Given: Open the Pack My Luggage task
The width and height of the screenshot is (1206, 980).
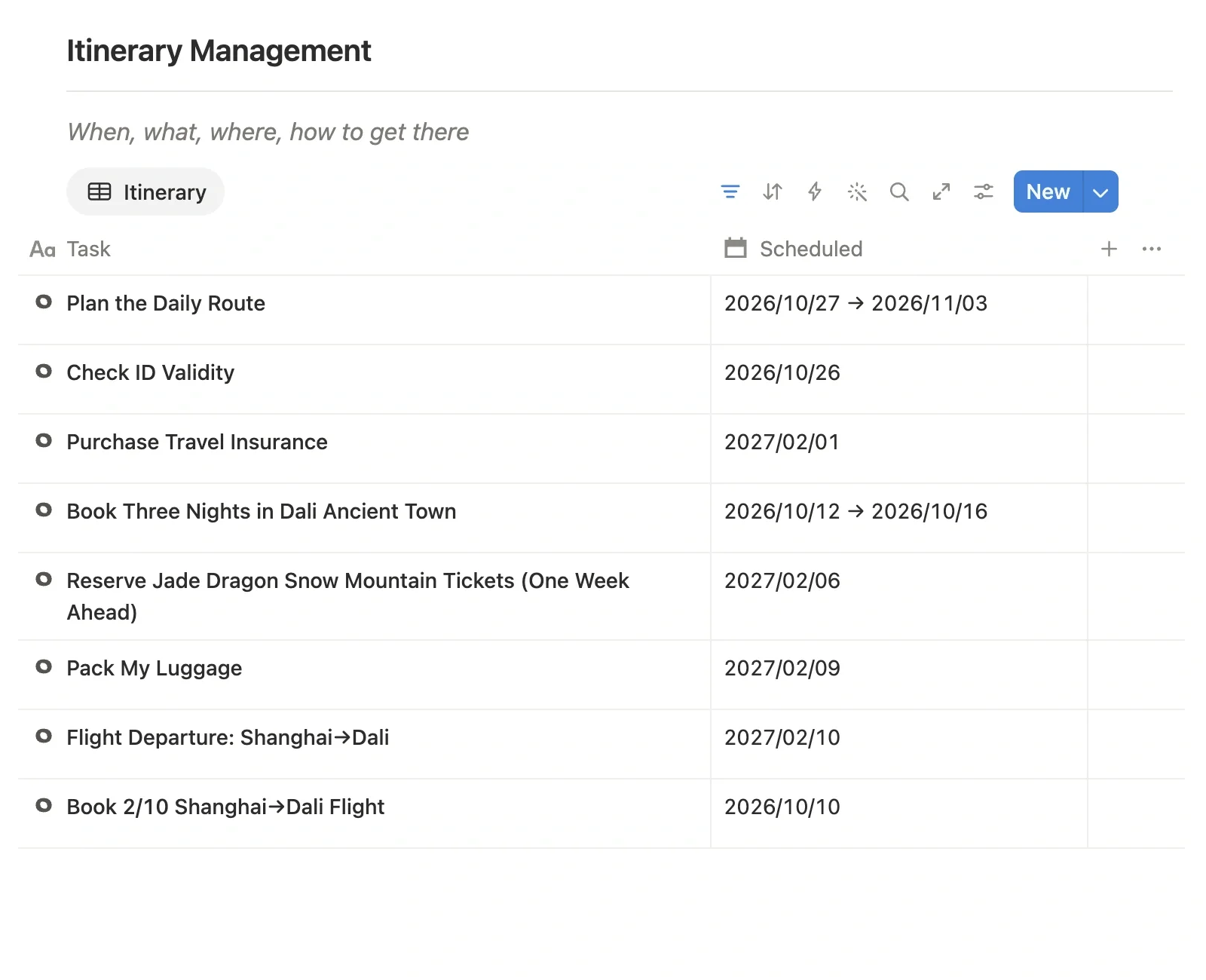Looking at the screenshot, I should point(155,668).
